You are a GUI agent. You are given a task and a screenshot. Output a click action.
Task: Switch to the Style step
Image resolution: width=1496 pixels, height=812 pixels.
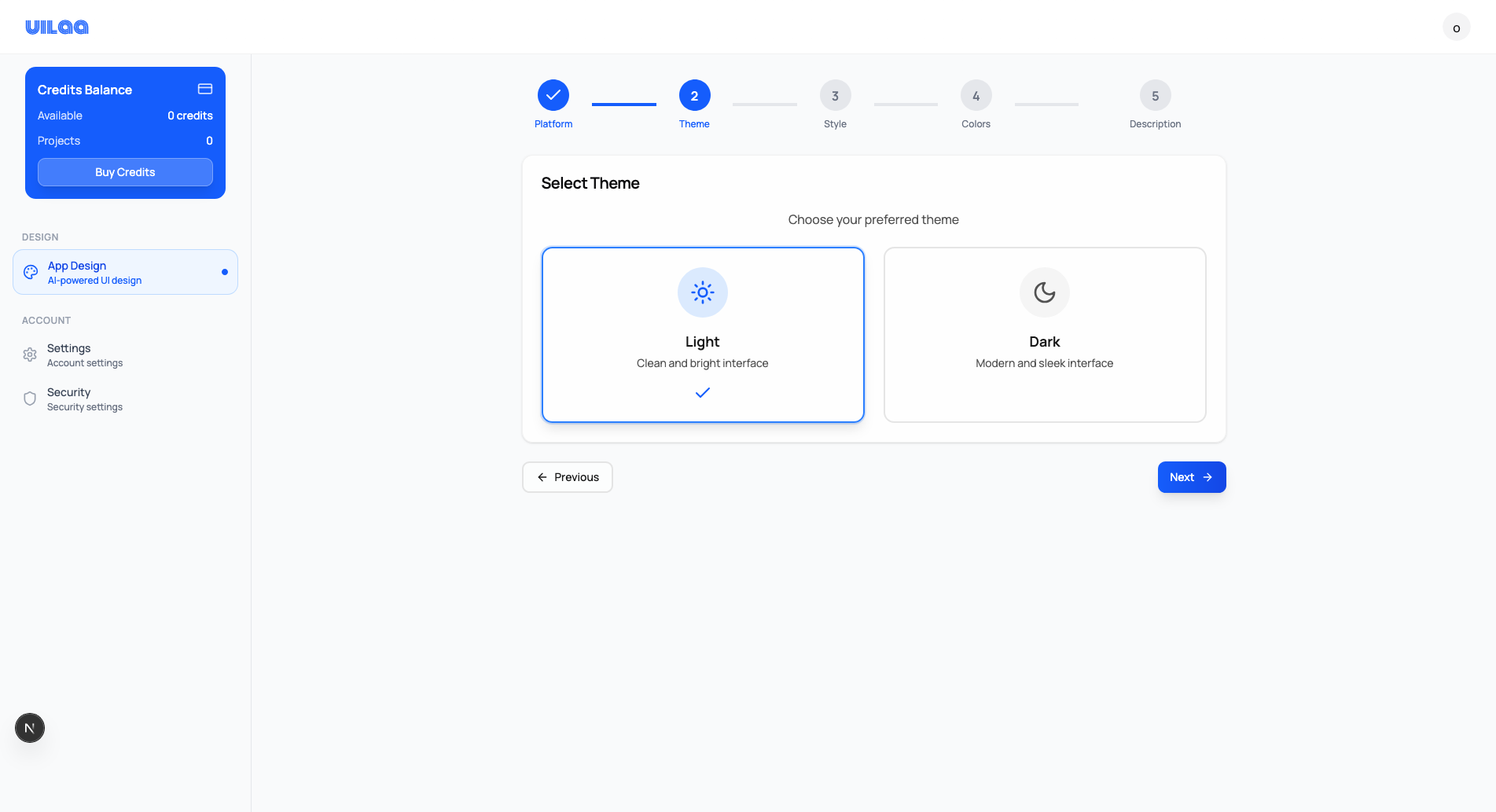point(835,95)
